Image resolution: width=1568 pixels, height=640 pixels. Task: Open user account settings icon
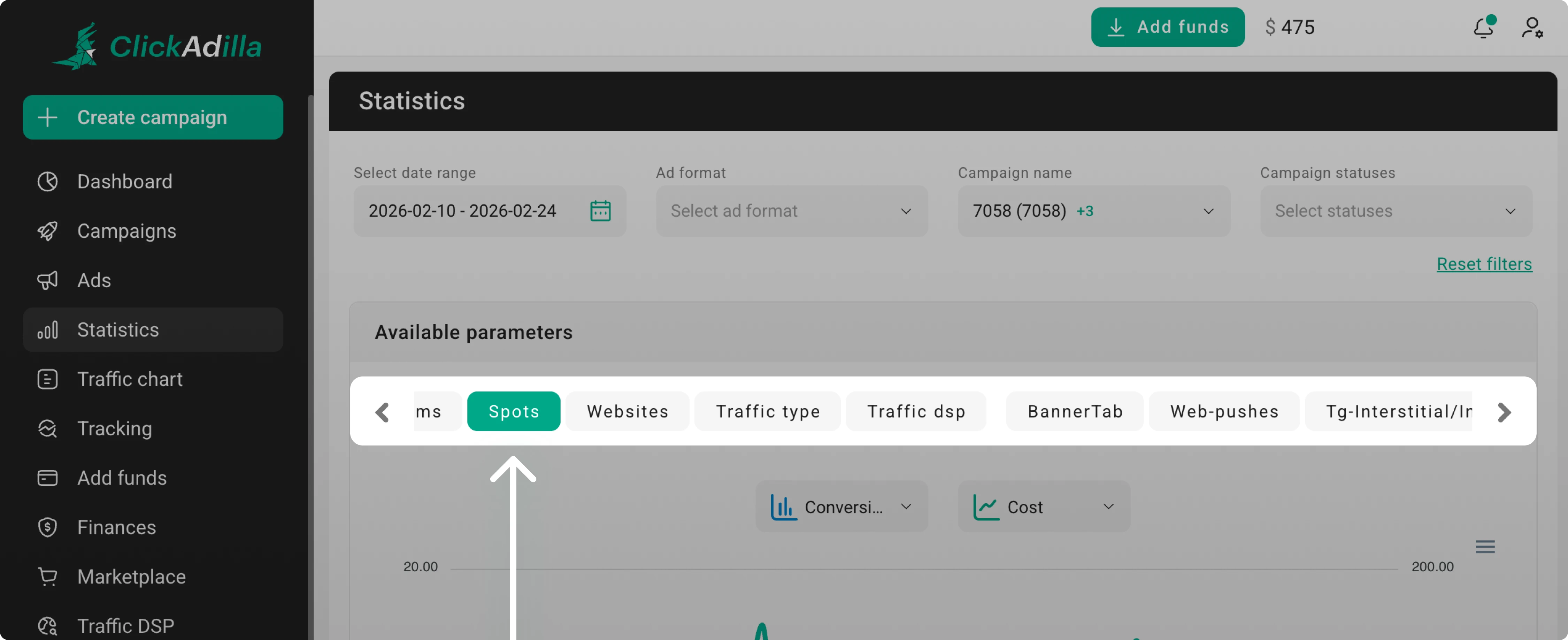(x=1532, y=28)
